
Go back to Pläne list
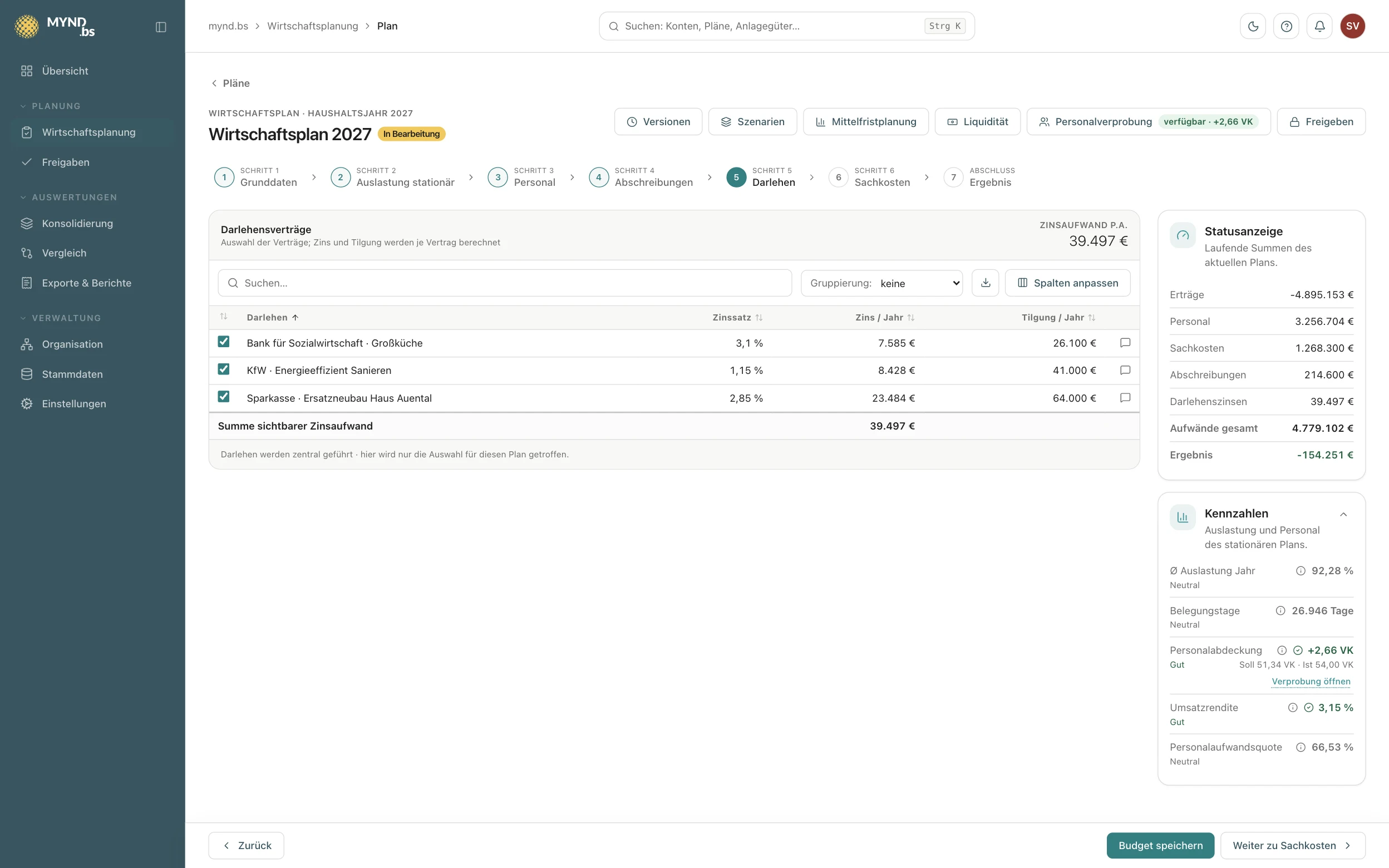click(x=230, y=83)
